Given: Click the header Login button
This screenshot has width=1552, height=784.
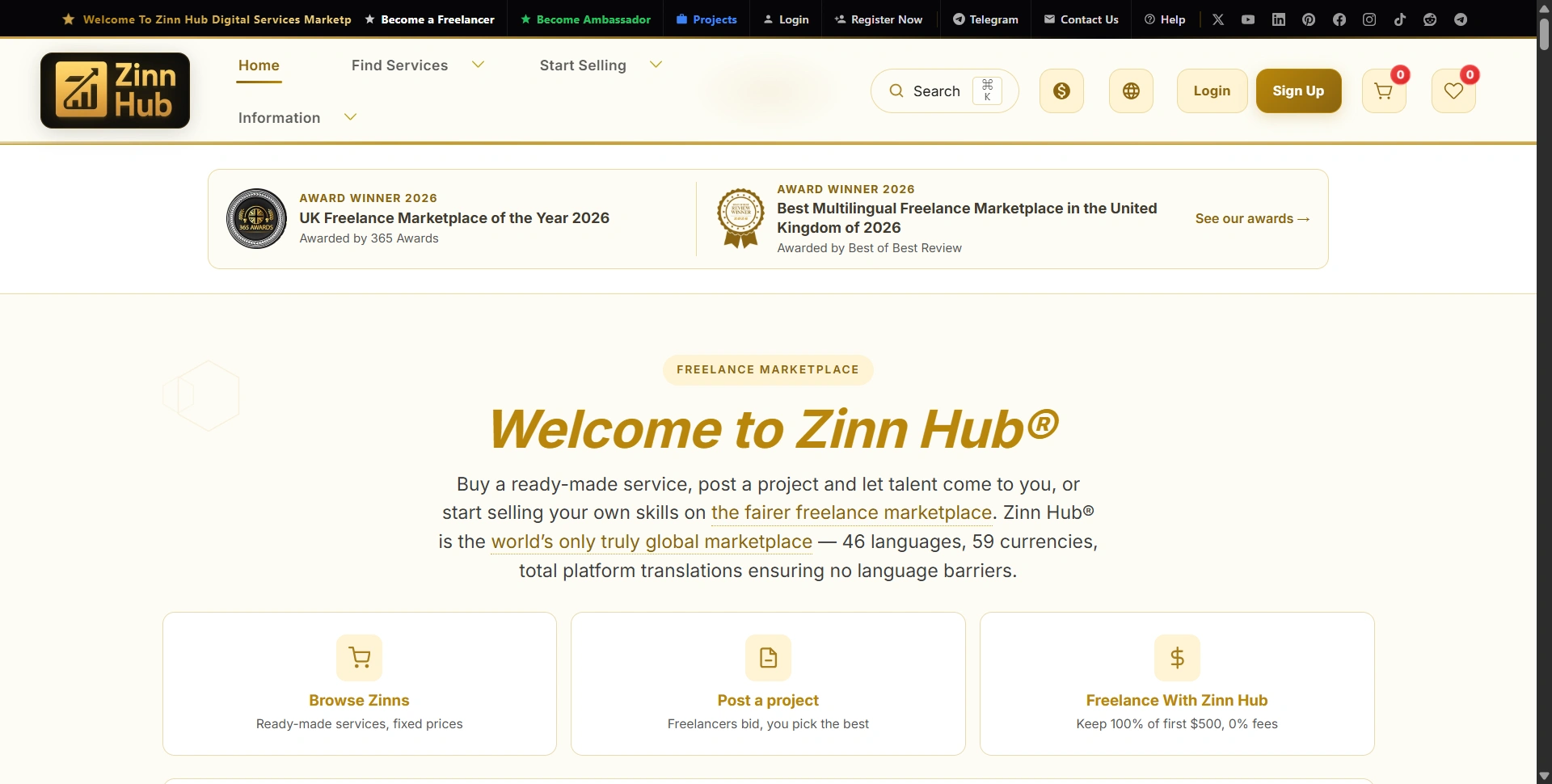Looking at the screenshot, I should click(1212, 91).
